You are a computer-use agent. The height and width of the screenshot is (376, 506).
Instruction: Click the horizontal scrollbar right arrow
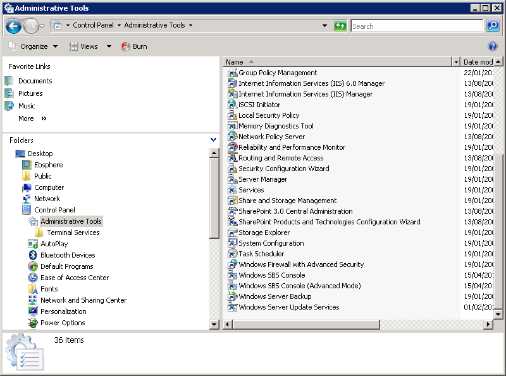488,324
